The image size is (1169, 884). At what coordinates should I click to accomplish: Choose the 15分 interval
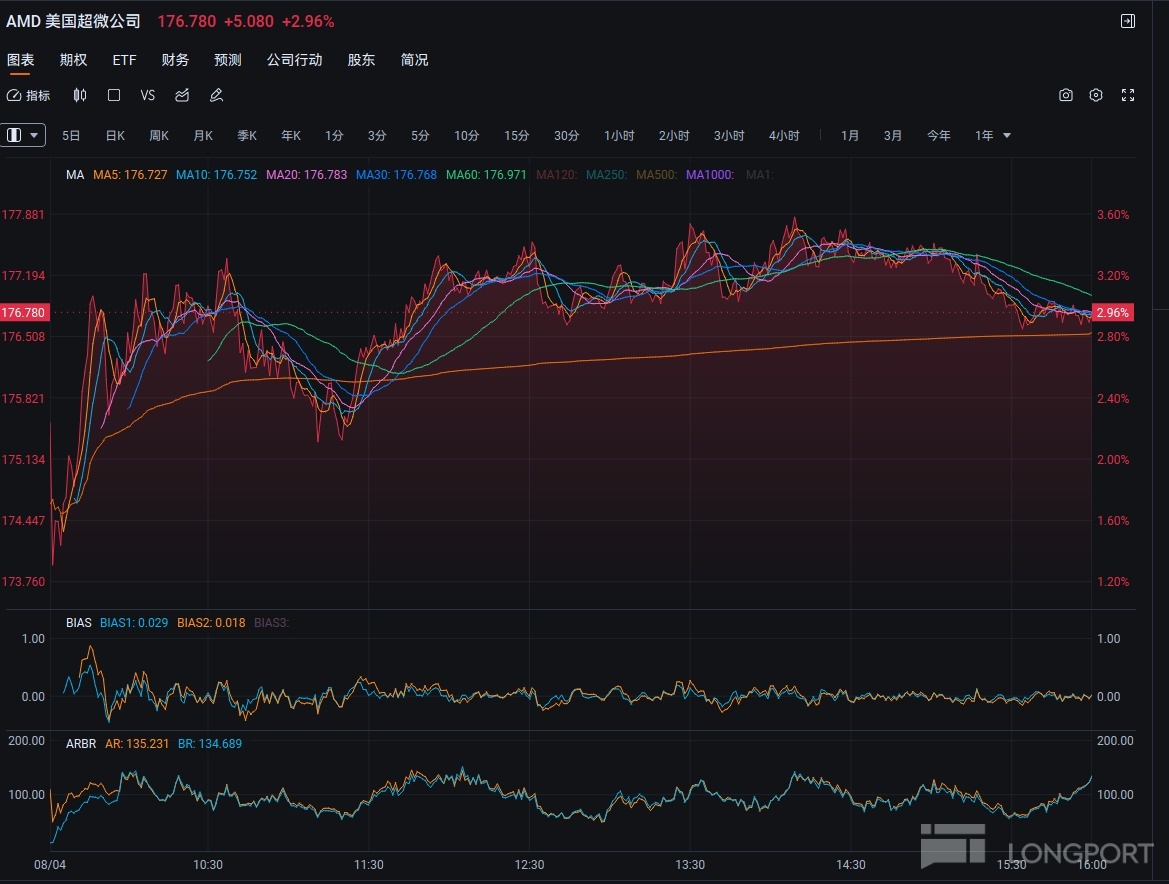516,135
